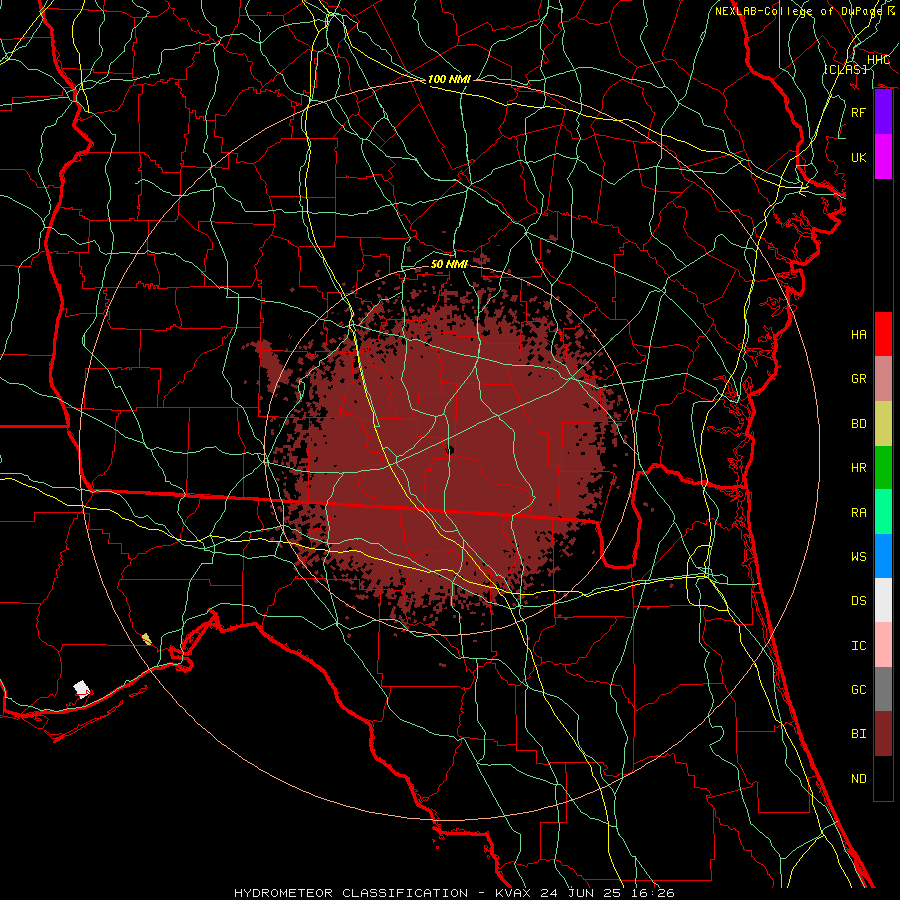Click the IC legend label
The width and height of the screenshot is (900, 900).
click(858, 646)
